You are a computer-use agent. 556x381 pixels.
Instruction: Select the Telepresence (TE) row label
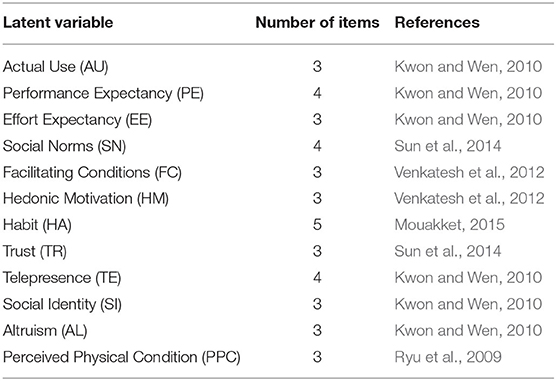click(x=62, y=278)
